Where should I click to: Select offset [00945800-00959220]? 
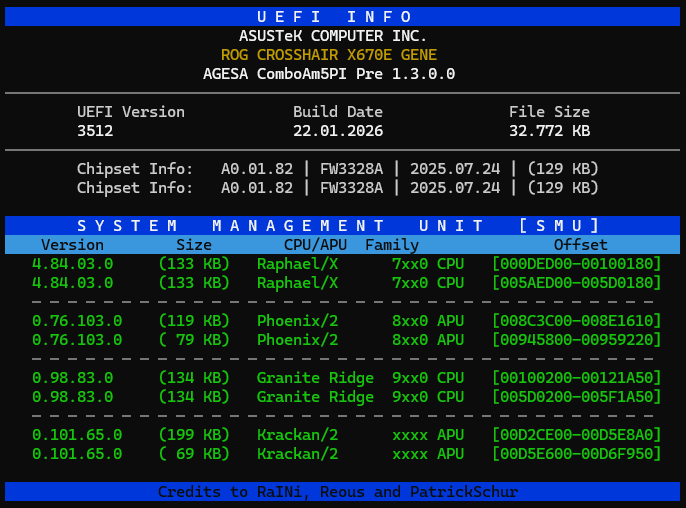coord(576,340)
